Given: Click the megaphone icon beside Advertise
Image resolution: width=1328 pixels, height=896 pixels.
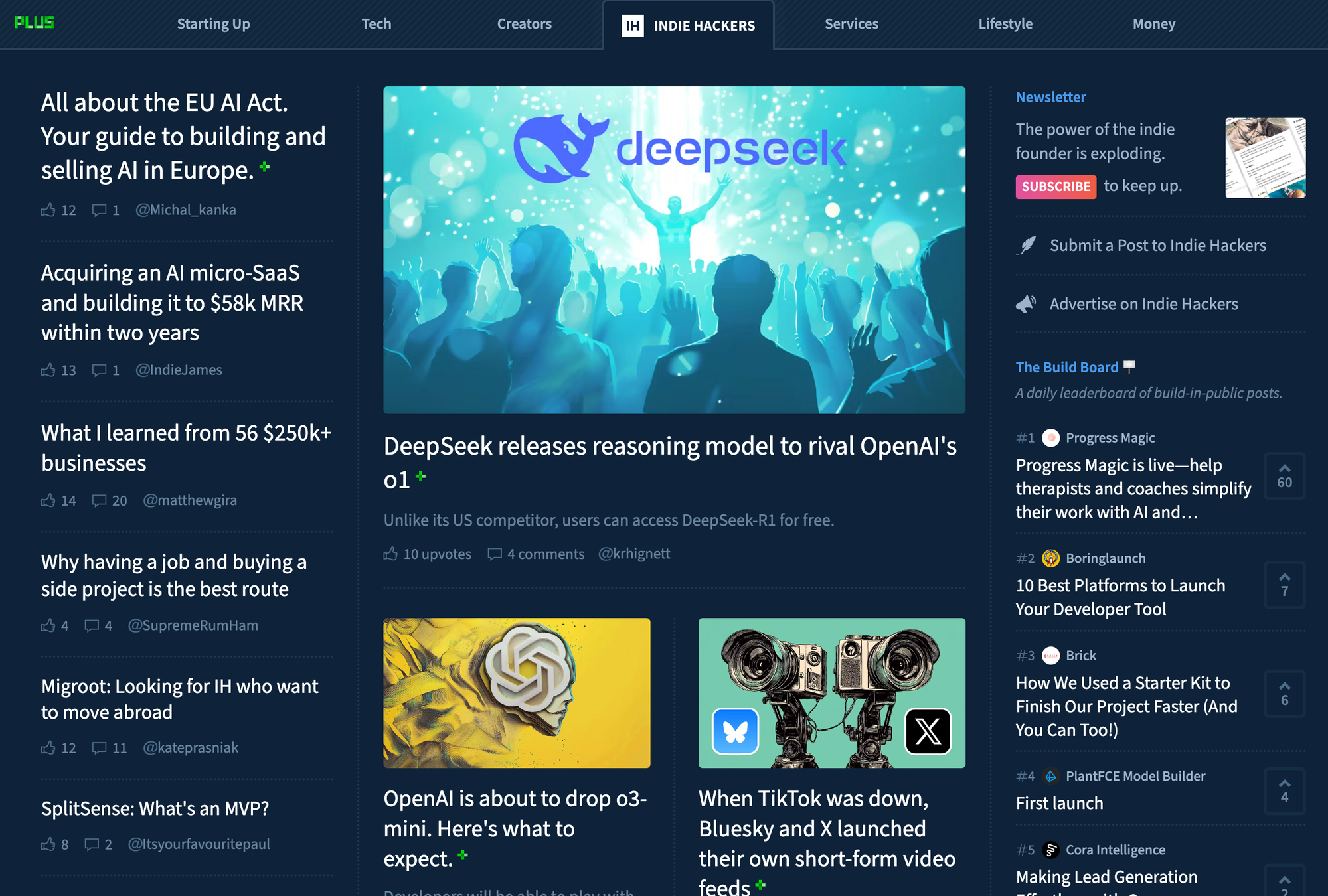Looking at the screenshot, I should click(x=1027, y=304).
